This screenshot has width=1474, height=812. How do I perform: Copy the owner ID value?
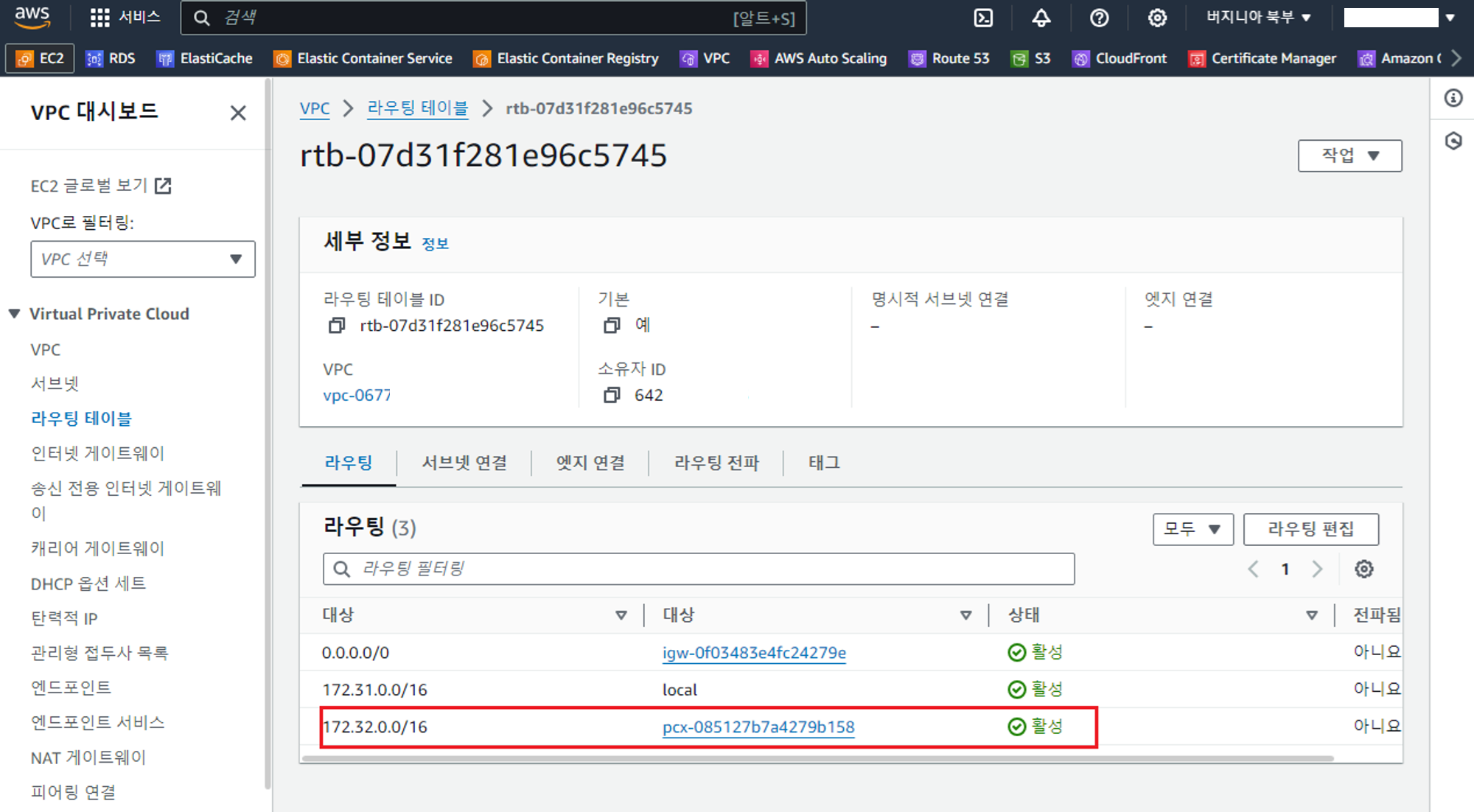(x=612, y=396)
